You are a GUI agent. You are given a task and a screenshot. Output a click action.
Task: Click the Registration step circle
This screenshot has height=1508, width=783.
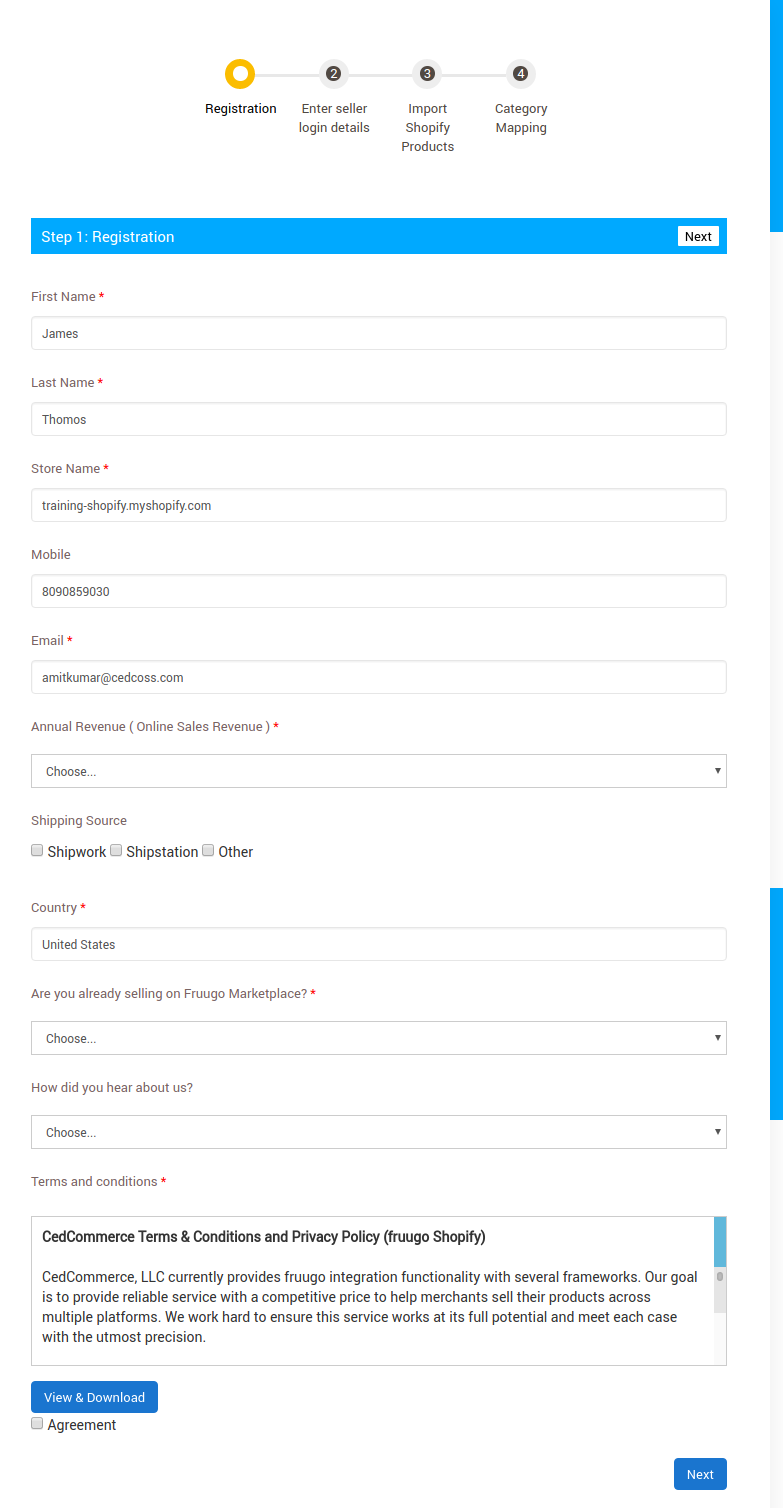coord(240,74)
